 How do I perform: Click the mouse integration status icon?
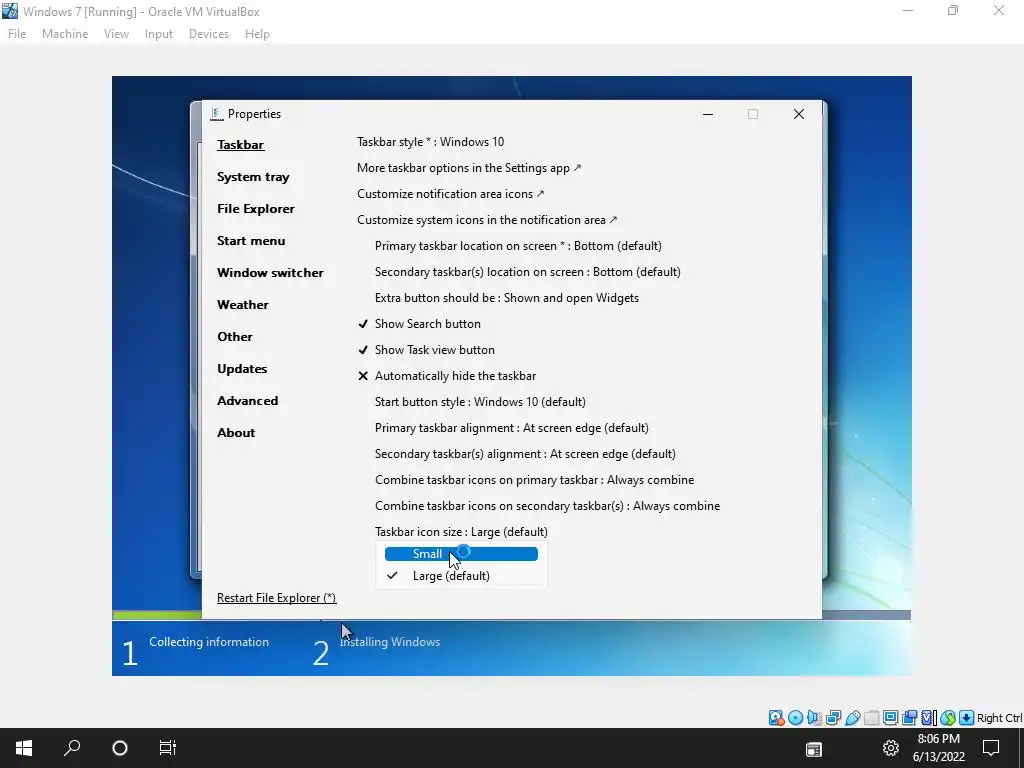[948, 718]
